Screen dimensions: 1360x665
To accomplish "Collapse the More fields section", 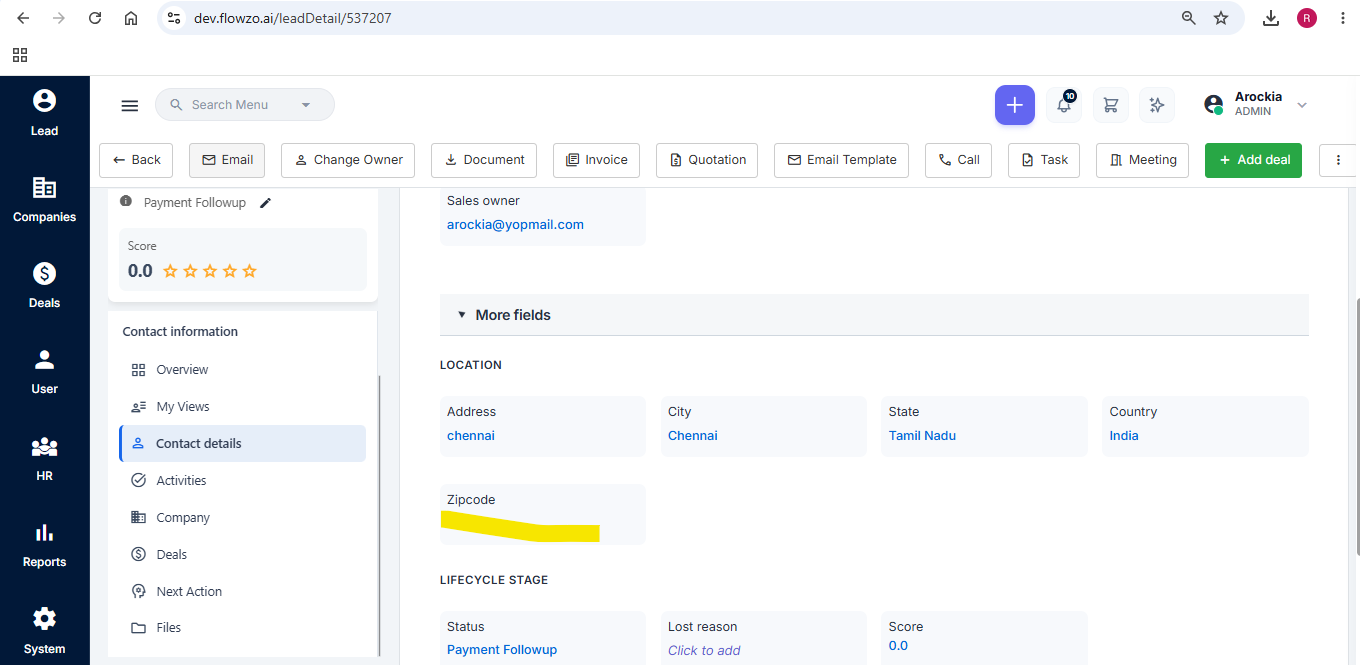I will click(874, 315).
